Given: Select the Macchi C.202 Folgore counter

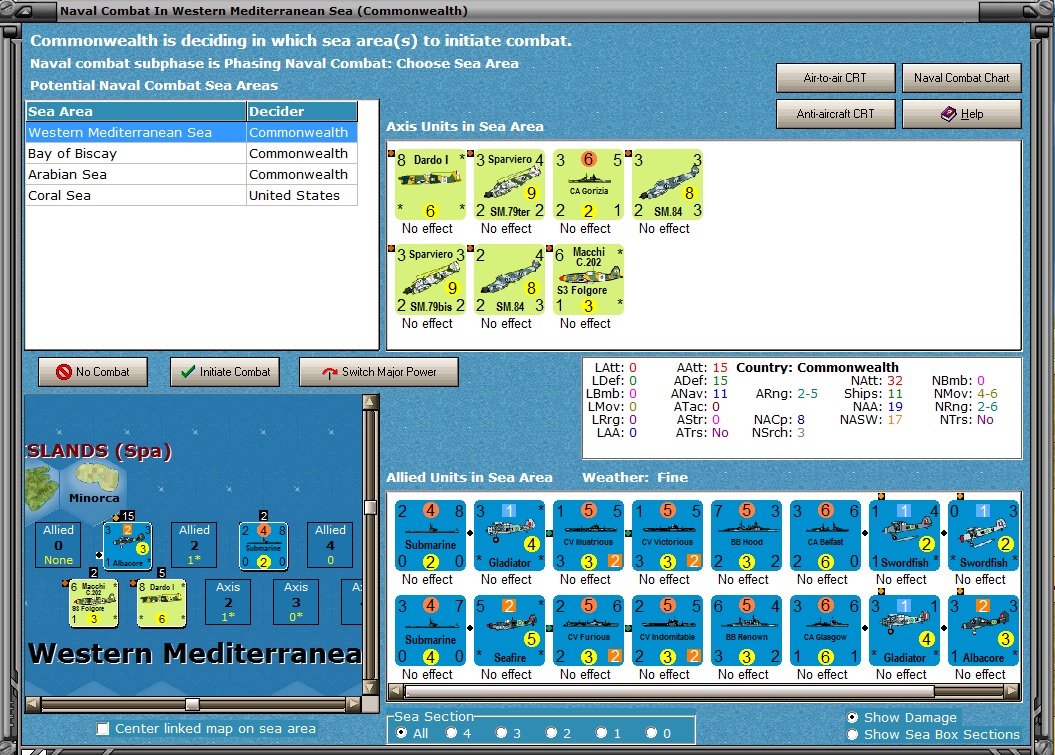Looking at the screenshot, I should coord(588,279).
